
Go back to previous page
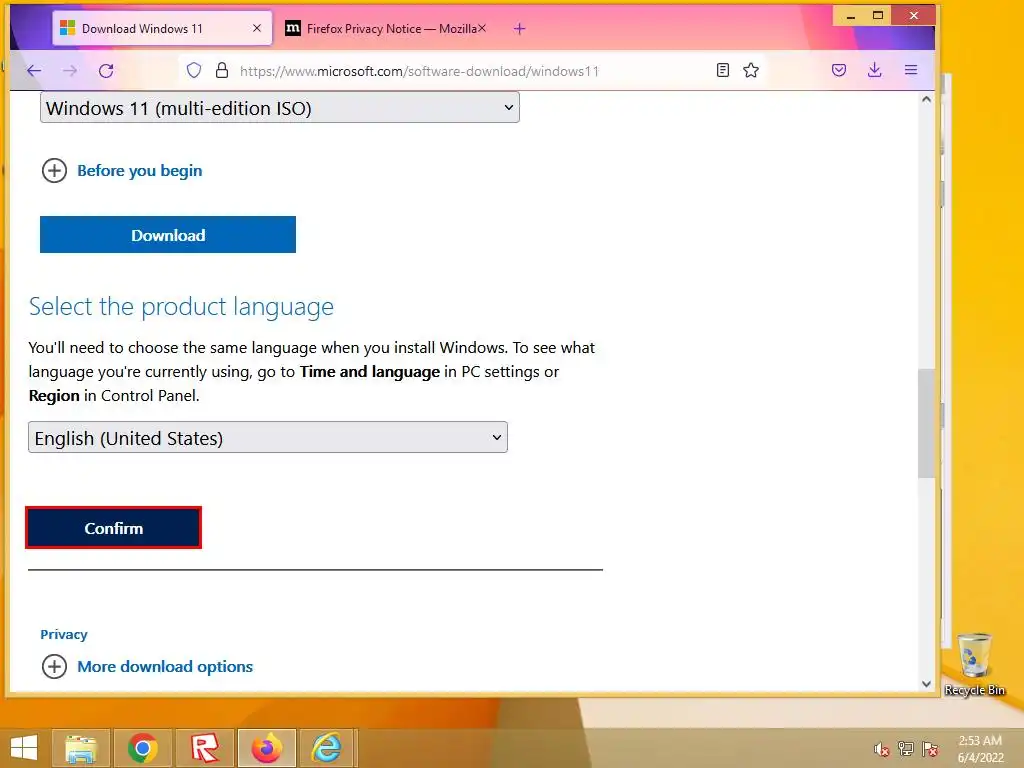pyautogui.click(x=34, y=71)
